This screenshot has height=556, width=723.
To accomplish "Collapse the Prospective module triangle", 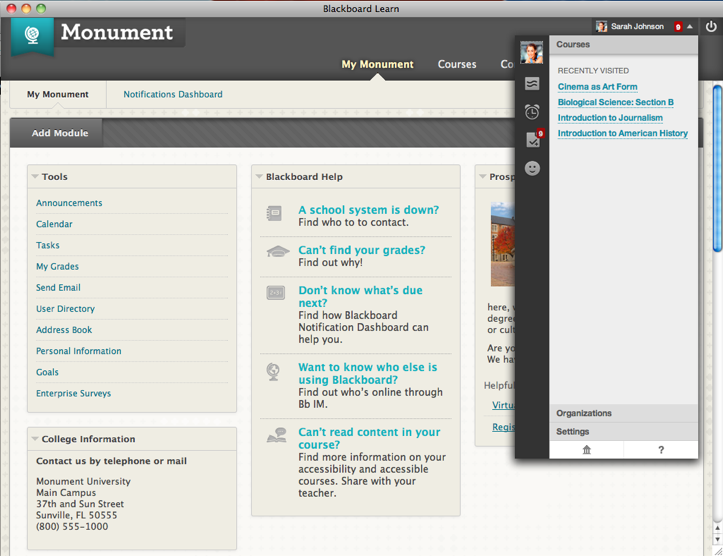I will tap(483, 177).
